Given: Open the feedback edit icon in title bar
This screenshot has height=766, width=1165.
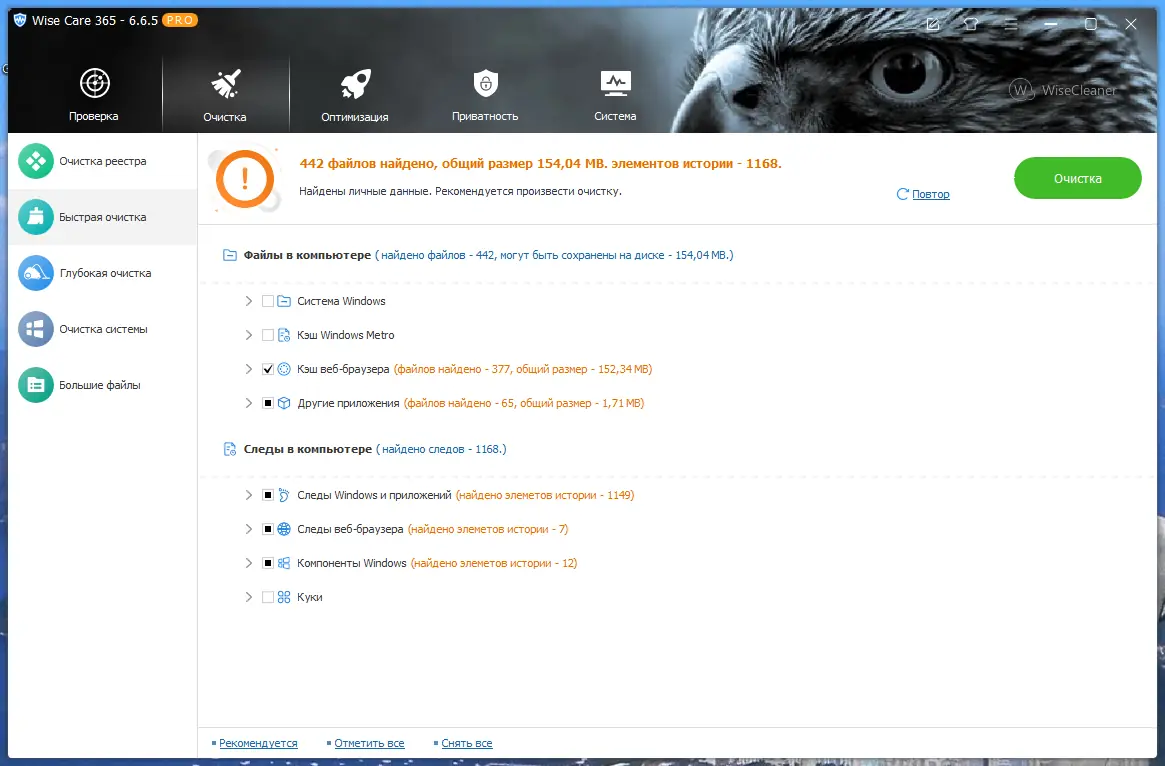Looking at the screenshot, I should (x=933, y=25).
